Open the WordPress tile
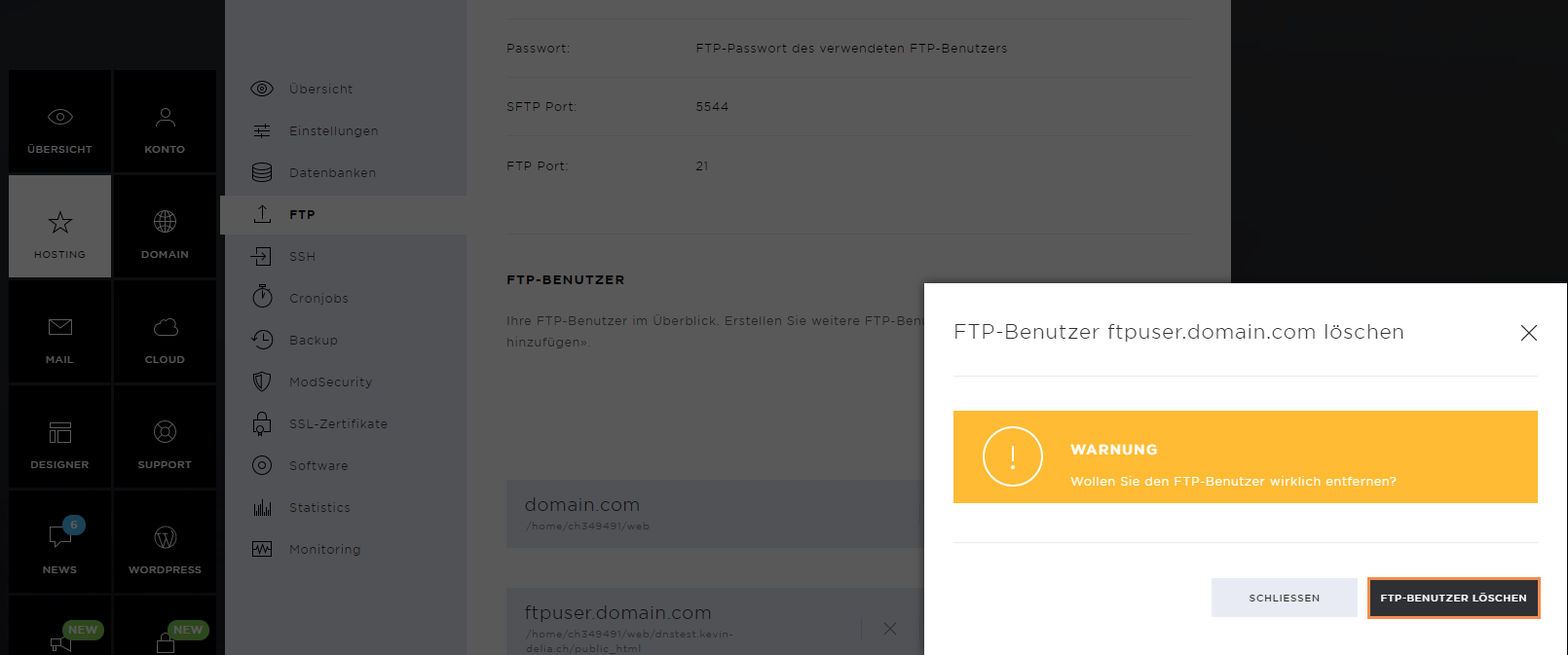This screenshot has height=655, width=1568. [165, 542]
